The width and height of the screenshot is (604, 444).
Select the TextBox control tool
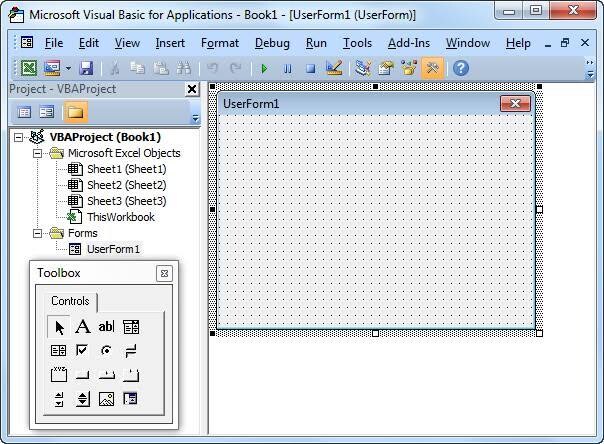106,327
